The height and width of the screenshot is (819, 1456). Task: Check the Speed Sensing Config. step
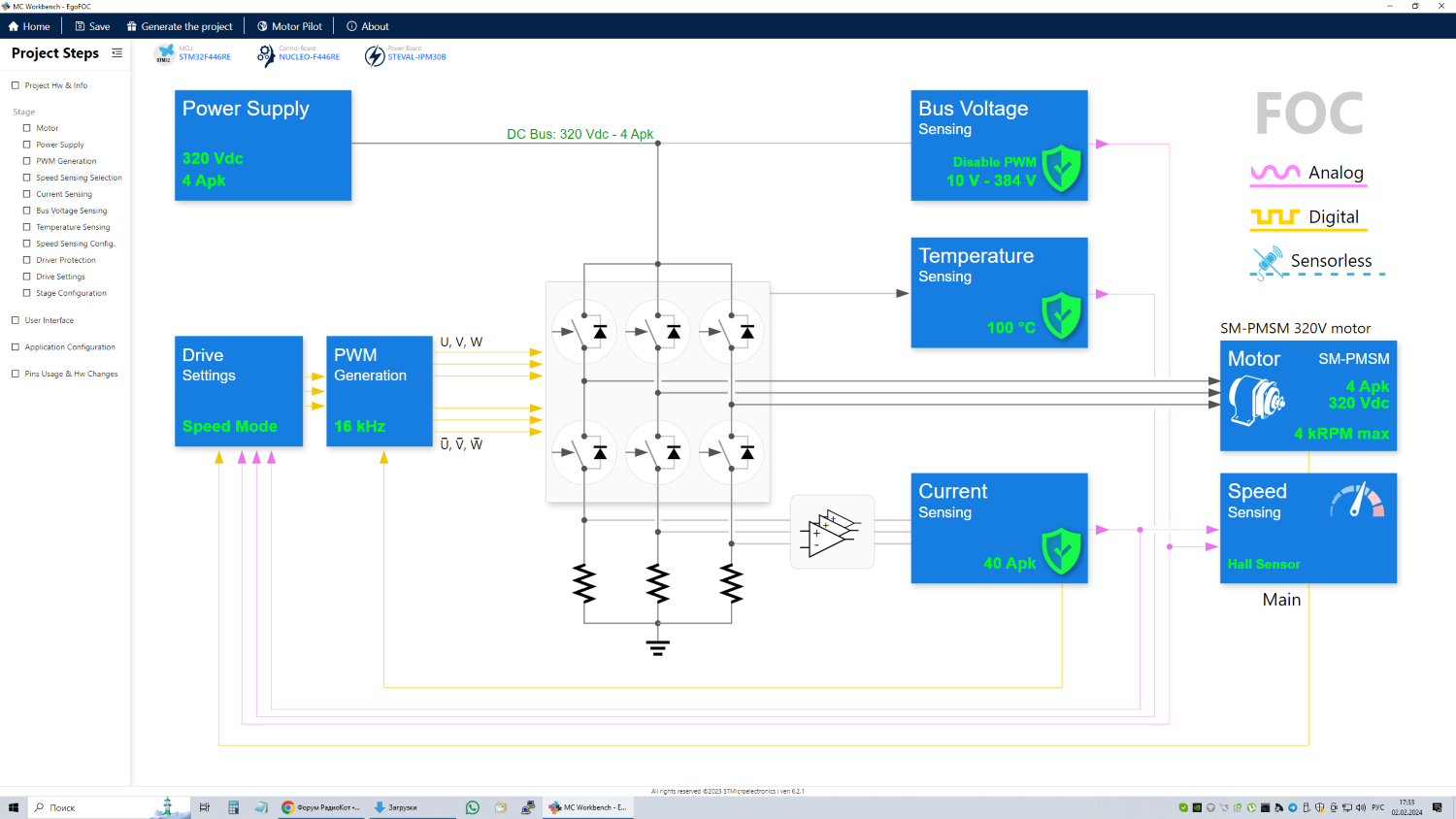[27, 244]
